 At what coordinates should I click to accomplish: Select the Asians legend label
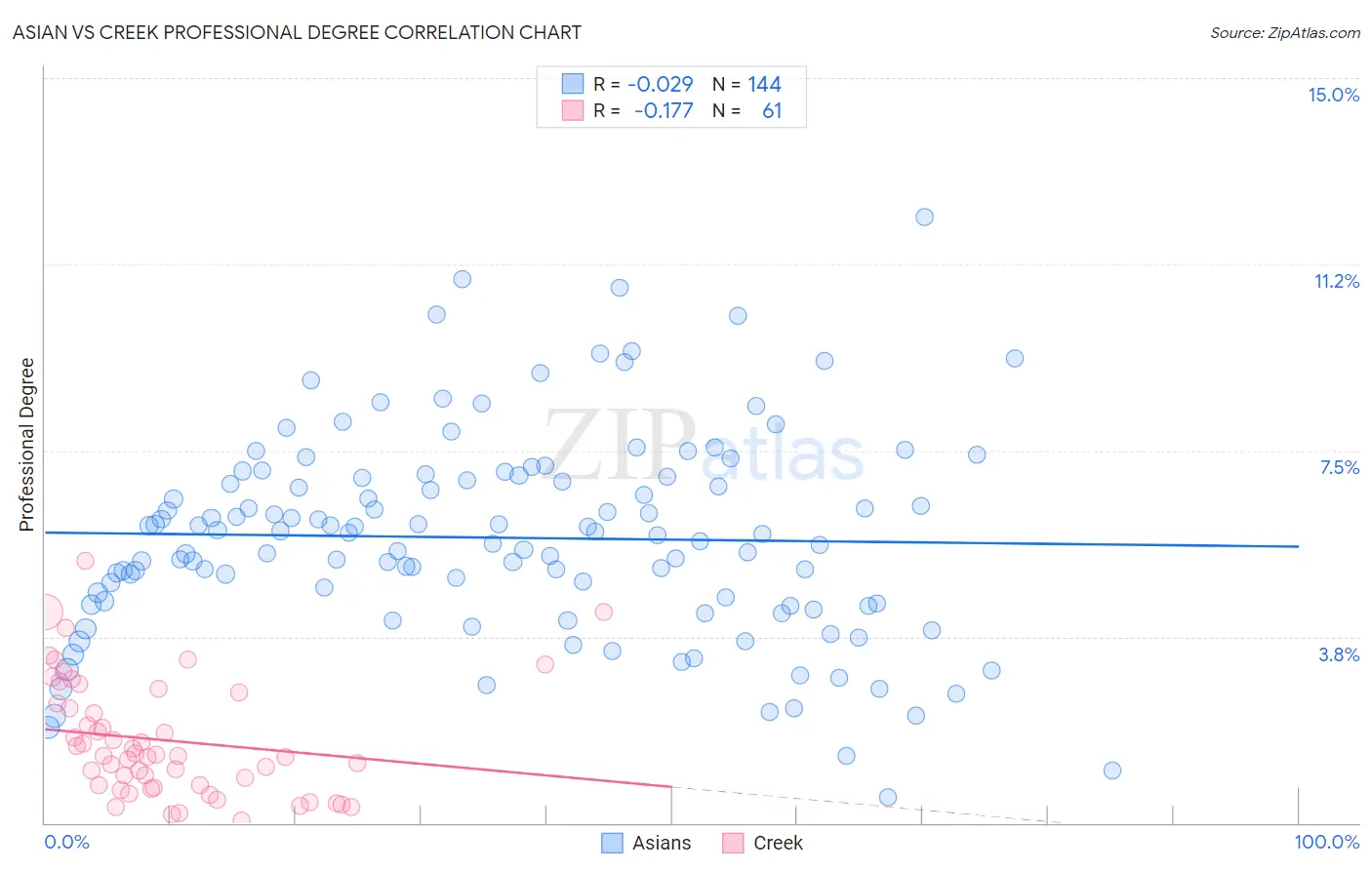(x=662, y=843)
